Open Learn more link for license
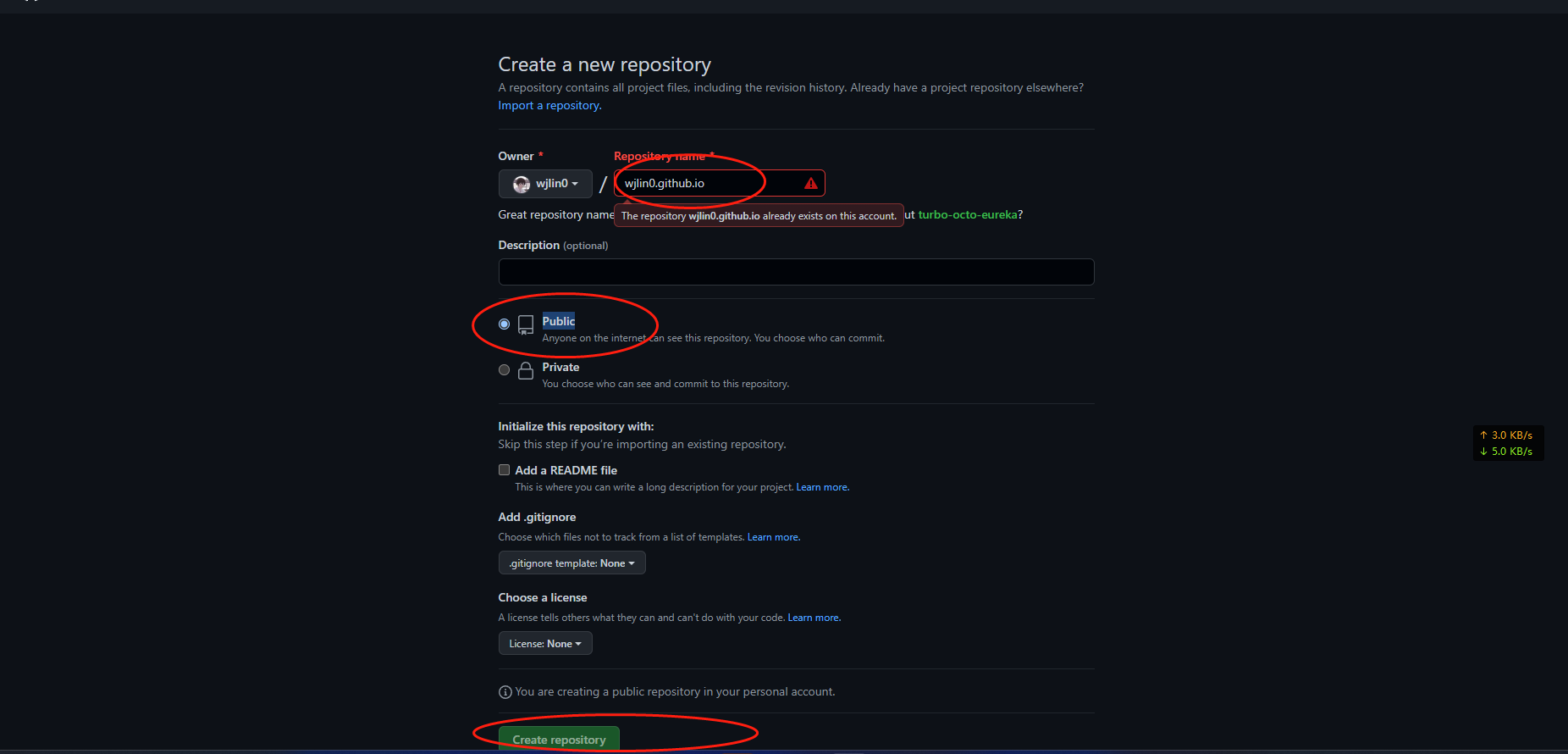 (814, 618)
